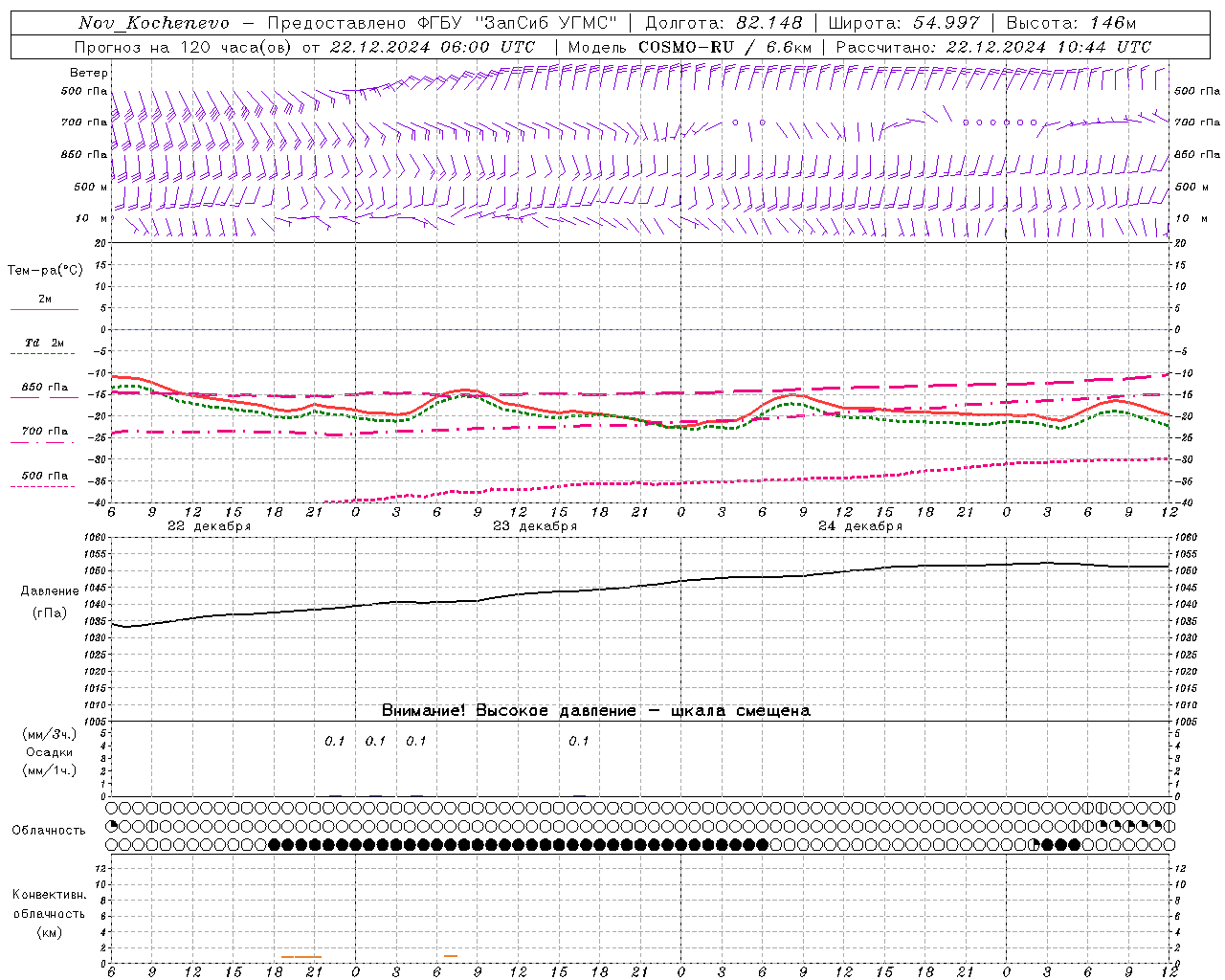Screen dimensions: 1225x980
Task: Click the short orange convective cloud bar
Action: [451, 956]
